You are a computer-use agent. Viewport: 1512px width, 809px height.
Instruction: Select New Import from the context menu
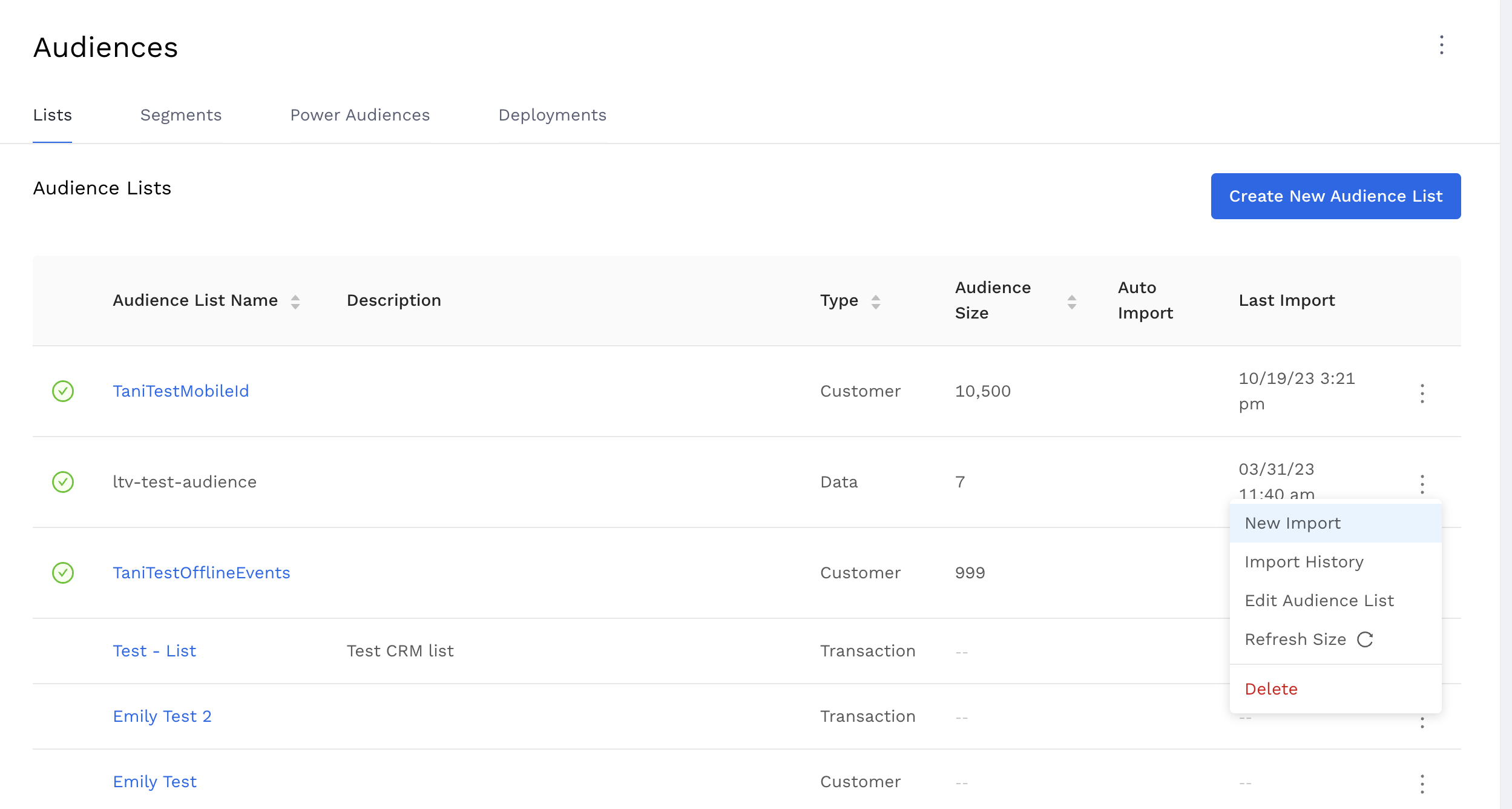tap(1292, 523)
